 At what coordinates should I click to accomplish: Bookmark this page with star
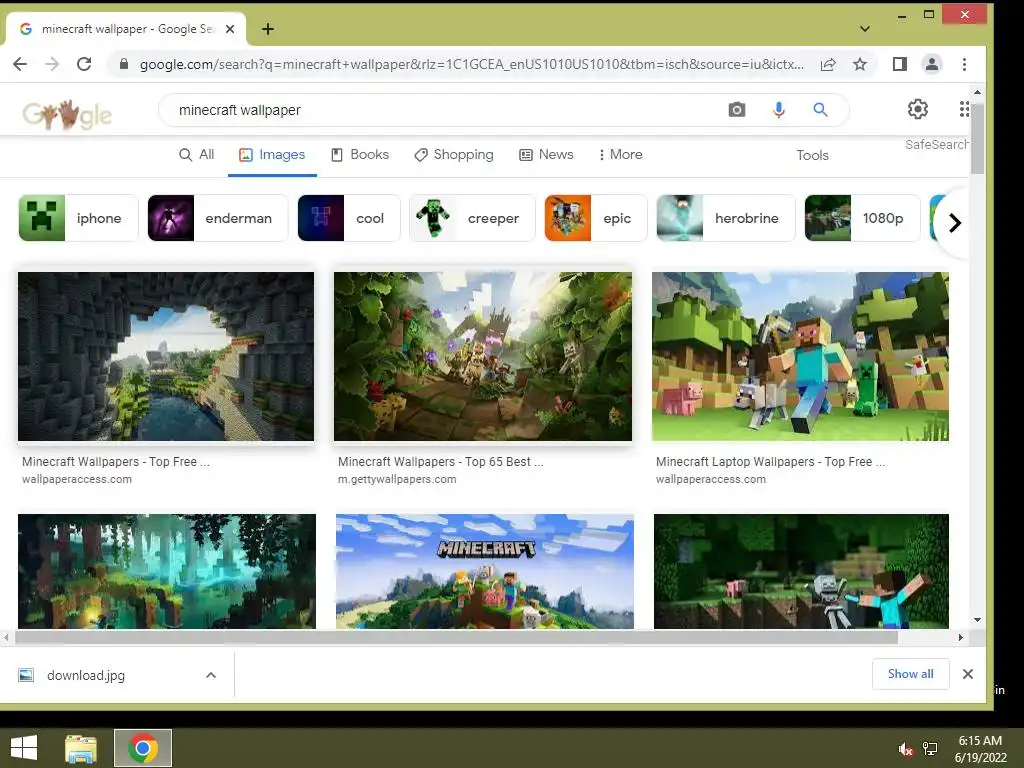[860, 64]
